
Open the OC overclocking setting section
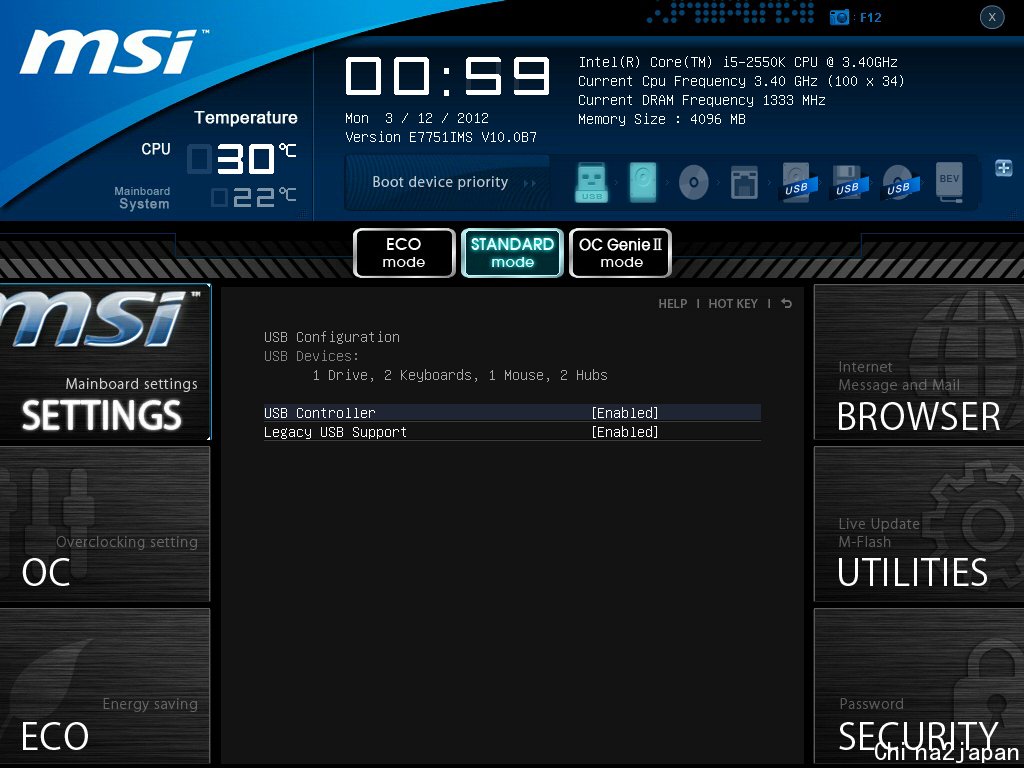(x=105, y=524)
